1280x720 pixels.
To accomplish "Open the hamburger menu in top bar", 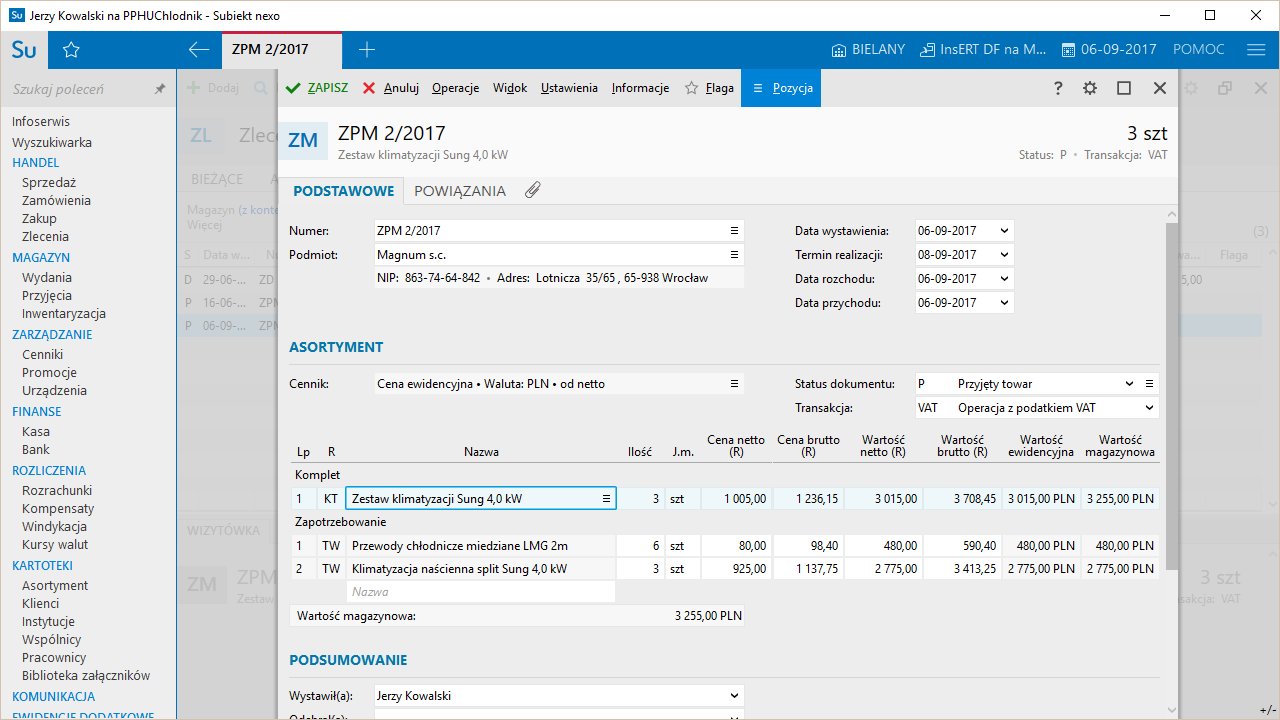I will pyautogui.click(x=1256, y=50).
